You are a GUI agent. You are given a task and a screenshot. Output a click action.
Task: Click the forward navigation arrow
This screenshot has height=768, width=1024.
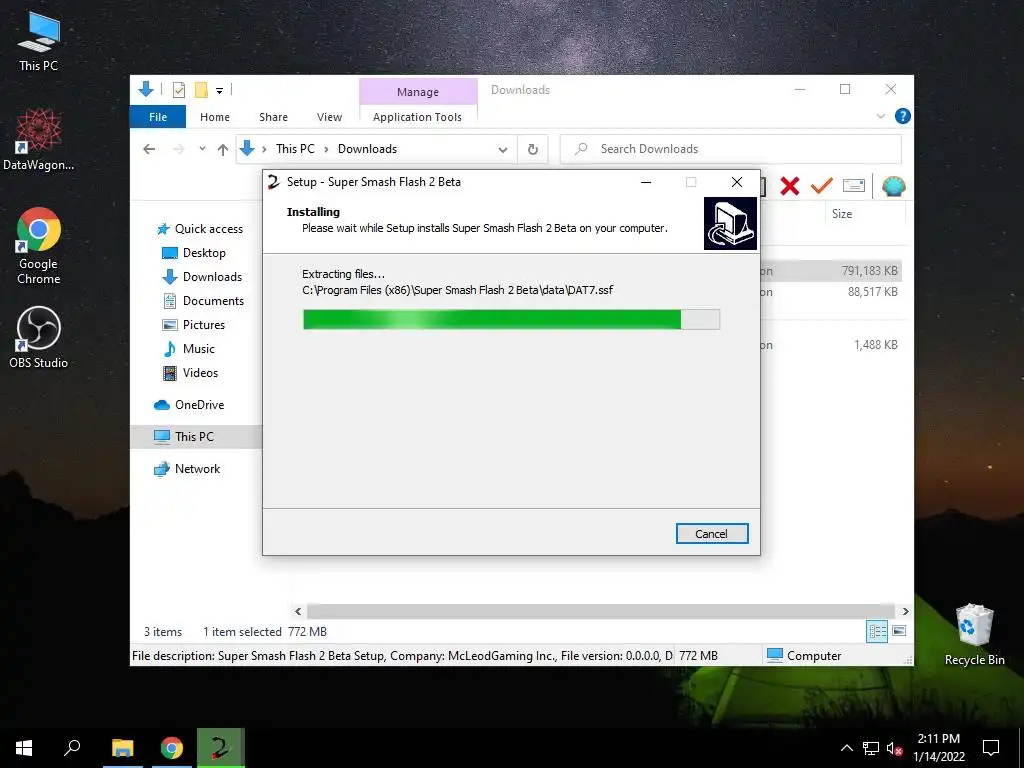178,149
